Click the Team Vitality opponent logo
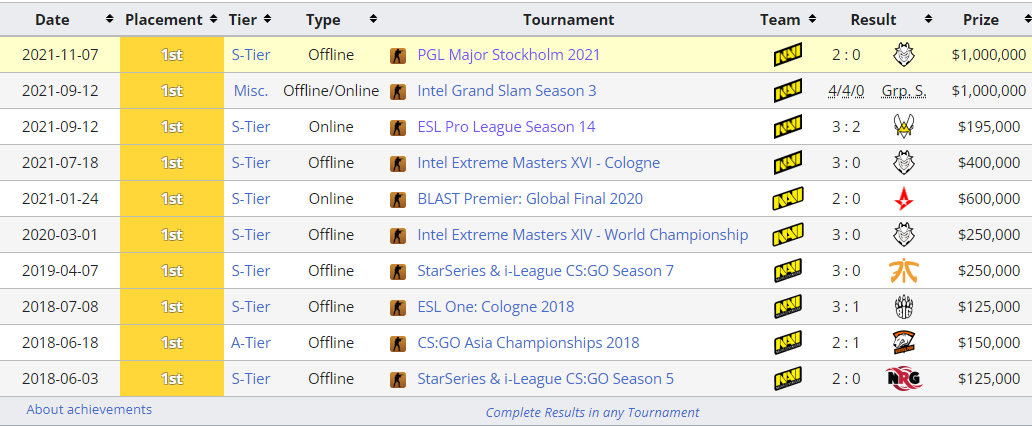The height and width of the screenshot is (426, 1032). pyautogui.click(x=904, y=127)
